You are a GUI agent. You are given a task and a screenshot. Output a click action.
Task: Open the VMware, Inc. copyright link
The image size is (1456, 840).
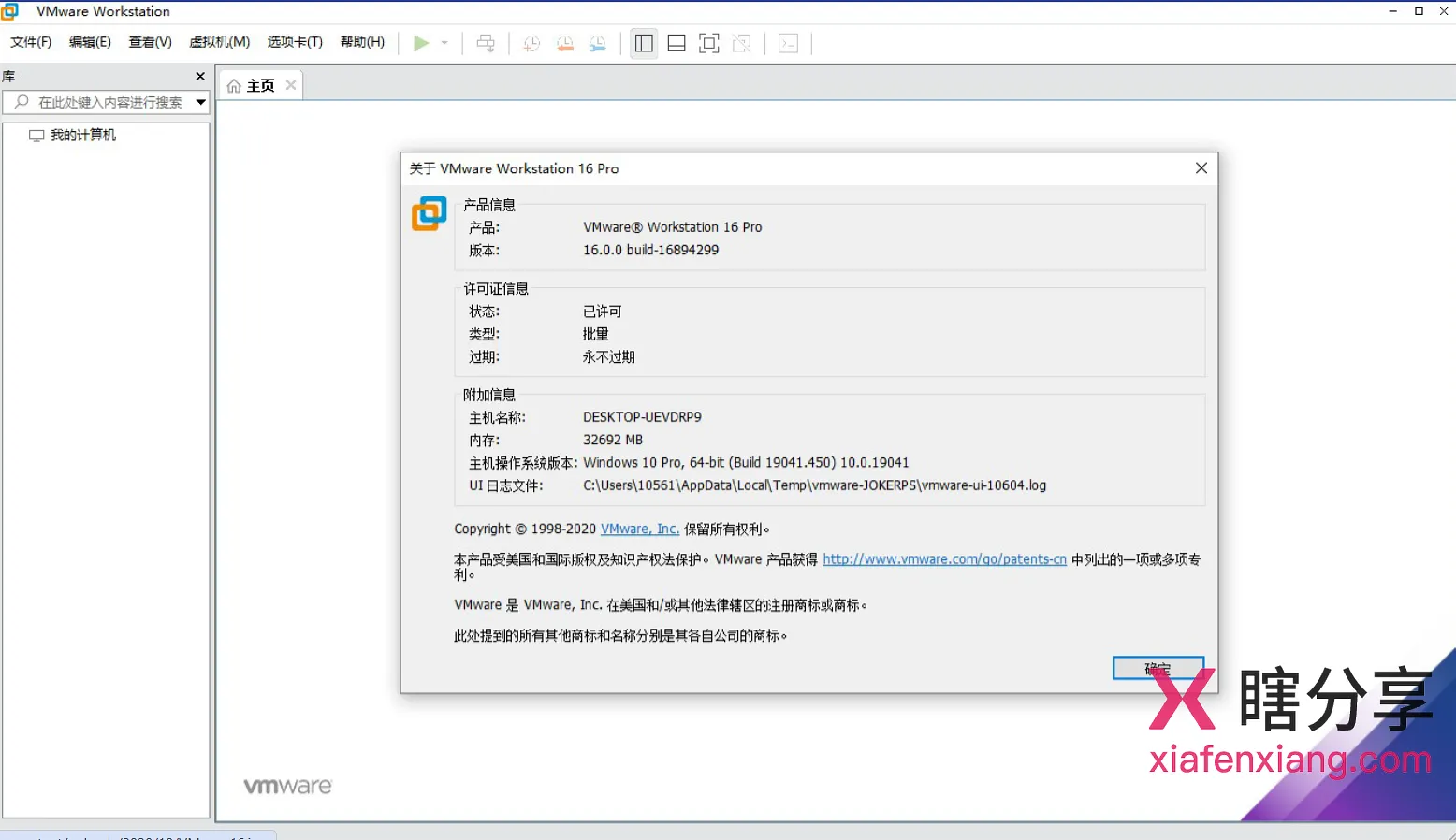point(639,529)
